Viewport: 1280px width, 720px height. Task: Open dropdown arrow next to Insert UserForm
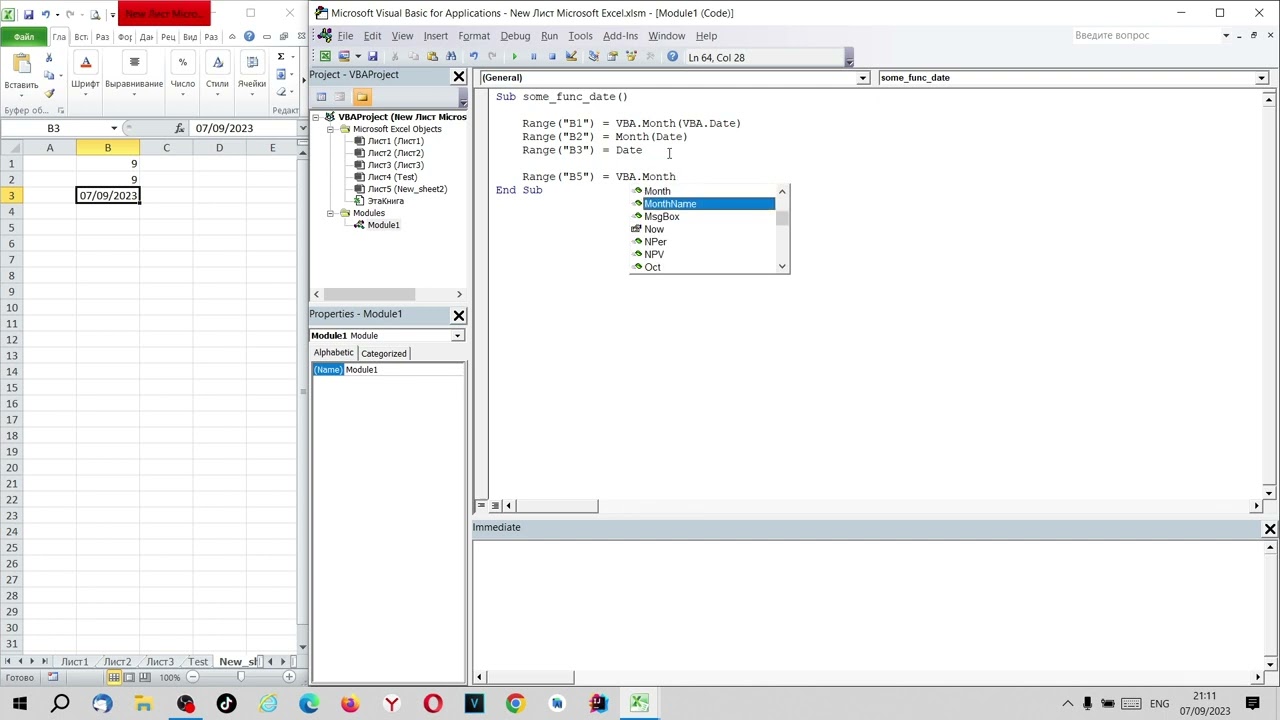[356, 57]
